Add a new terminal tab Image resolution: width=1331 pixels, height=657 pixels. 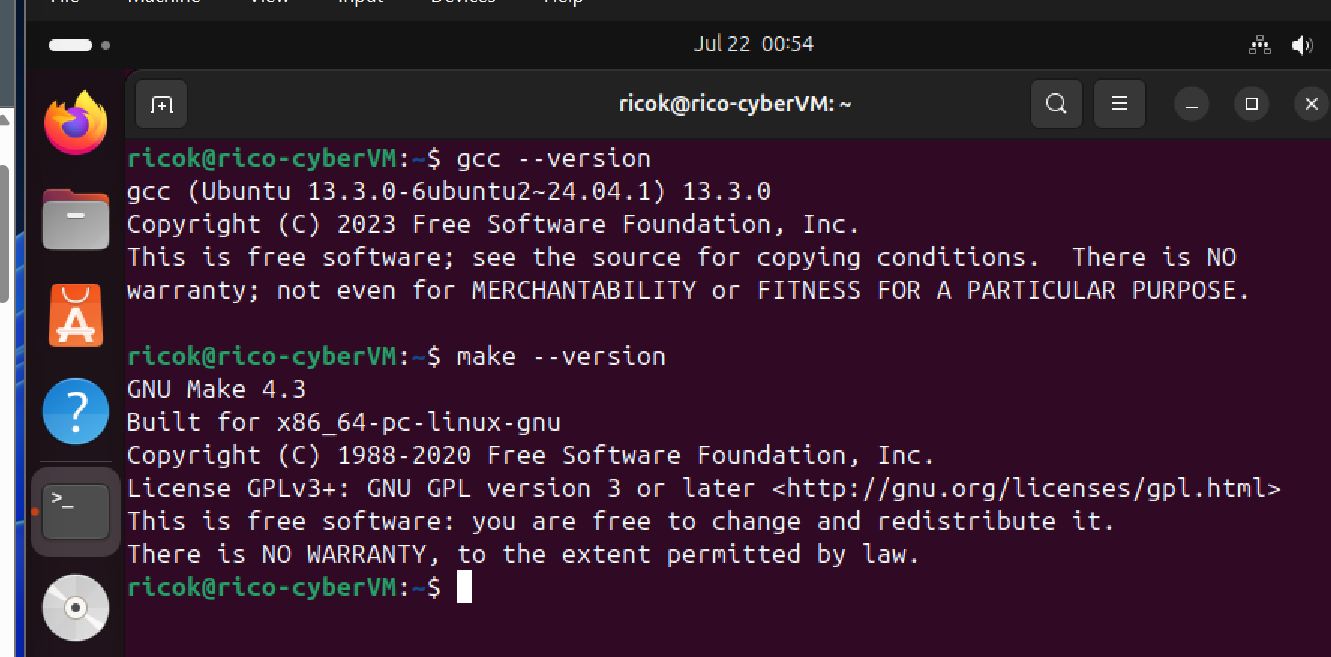[x=162, y=104]
